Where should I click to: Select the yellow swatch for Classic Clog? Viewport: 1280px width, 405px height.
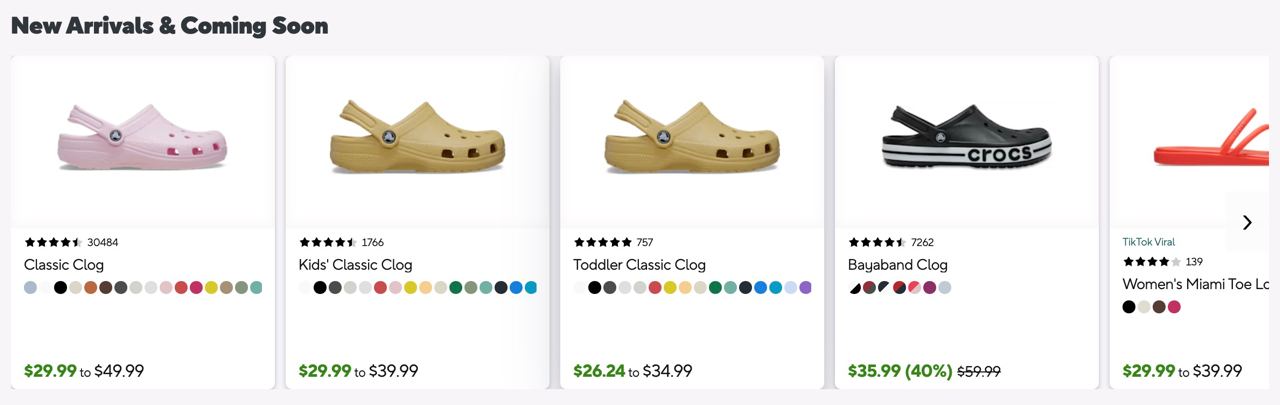click(x=211, y=288)
